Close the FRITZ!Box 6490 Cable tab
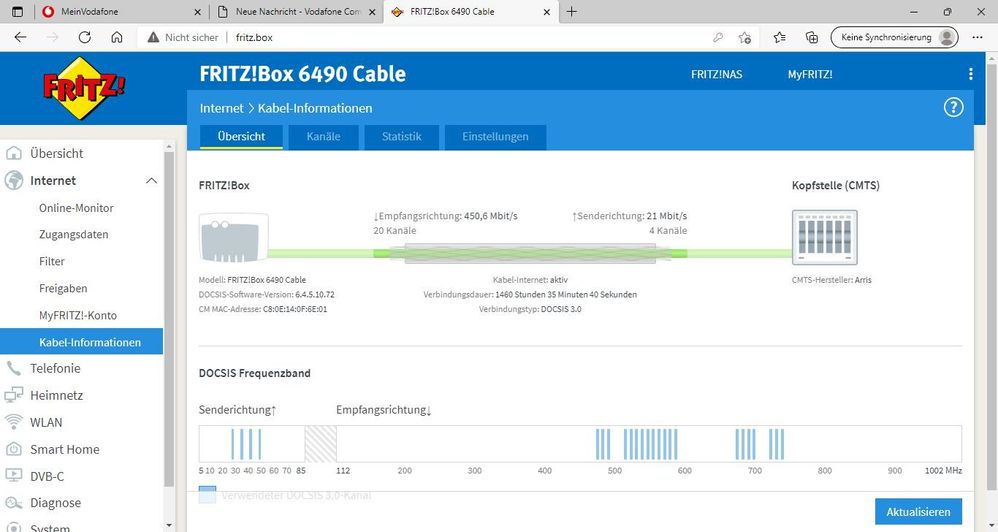Viewport: 998px width, 532px height. pyautogui.click(x=547, y=11)
